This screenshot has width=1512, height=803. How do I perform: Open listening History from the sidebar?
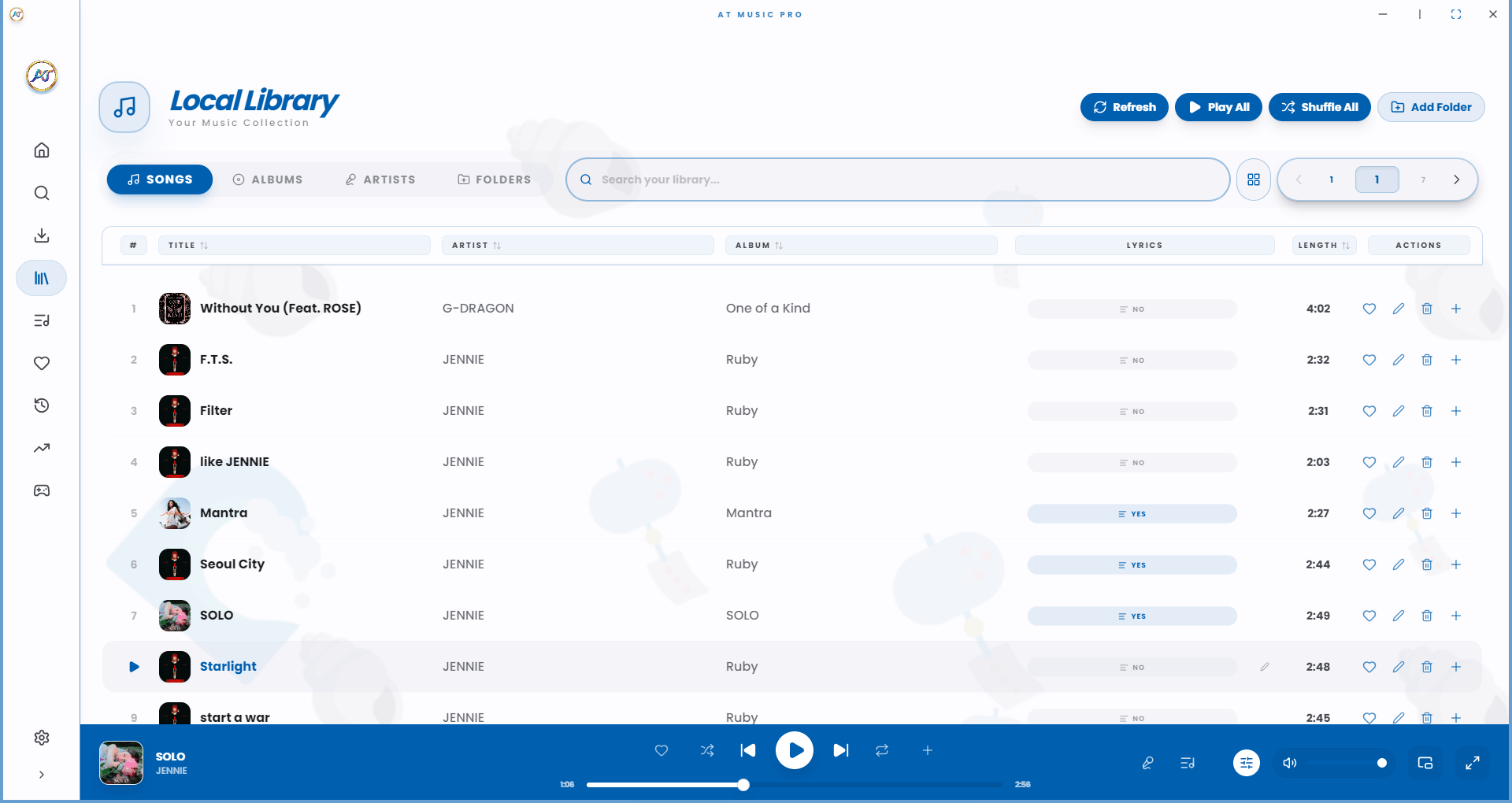(x=41, y=405)
